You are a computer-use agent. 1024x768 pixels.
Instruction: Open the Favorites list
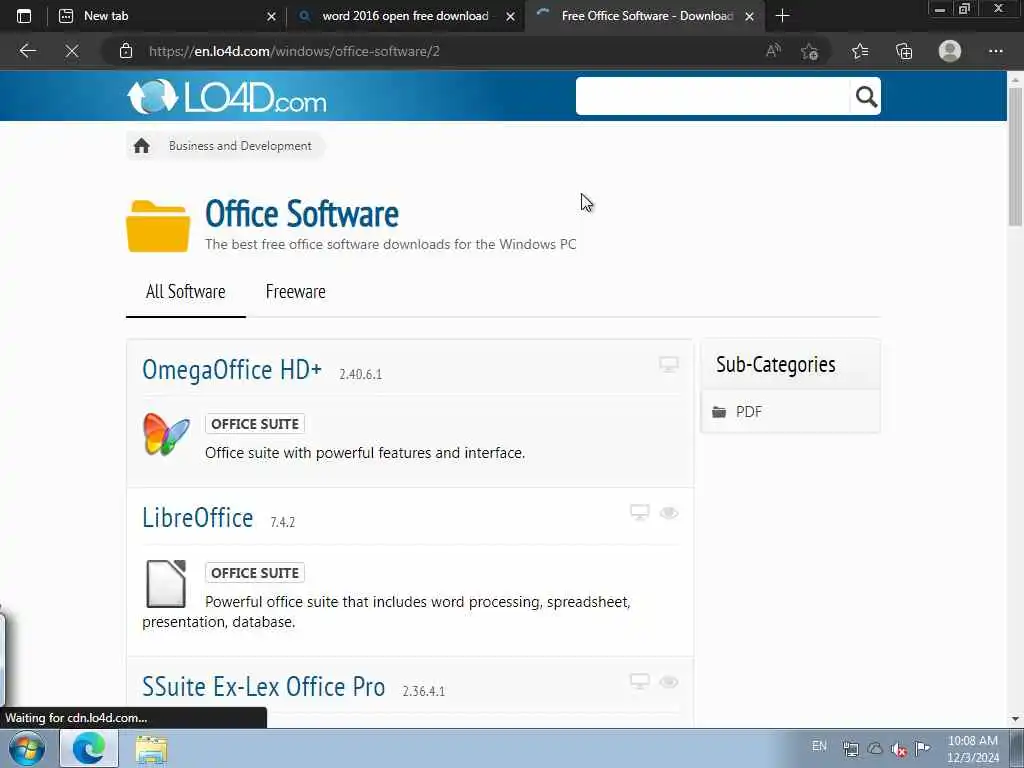point(860,51)
